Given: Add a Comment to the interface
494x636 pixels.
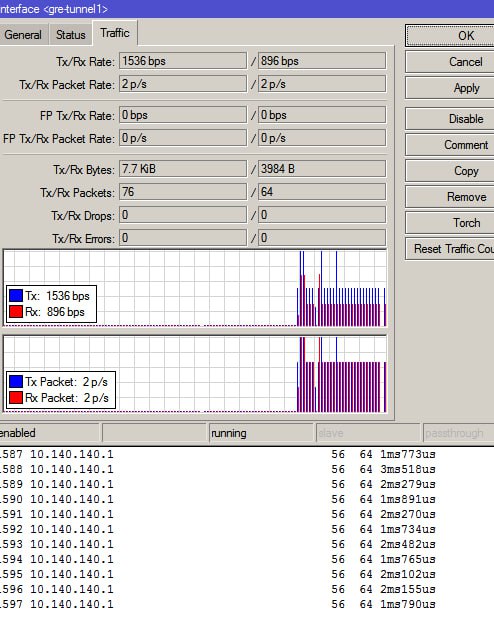Looking at the screenshot, I should [450, 145].
